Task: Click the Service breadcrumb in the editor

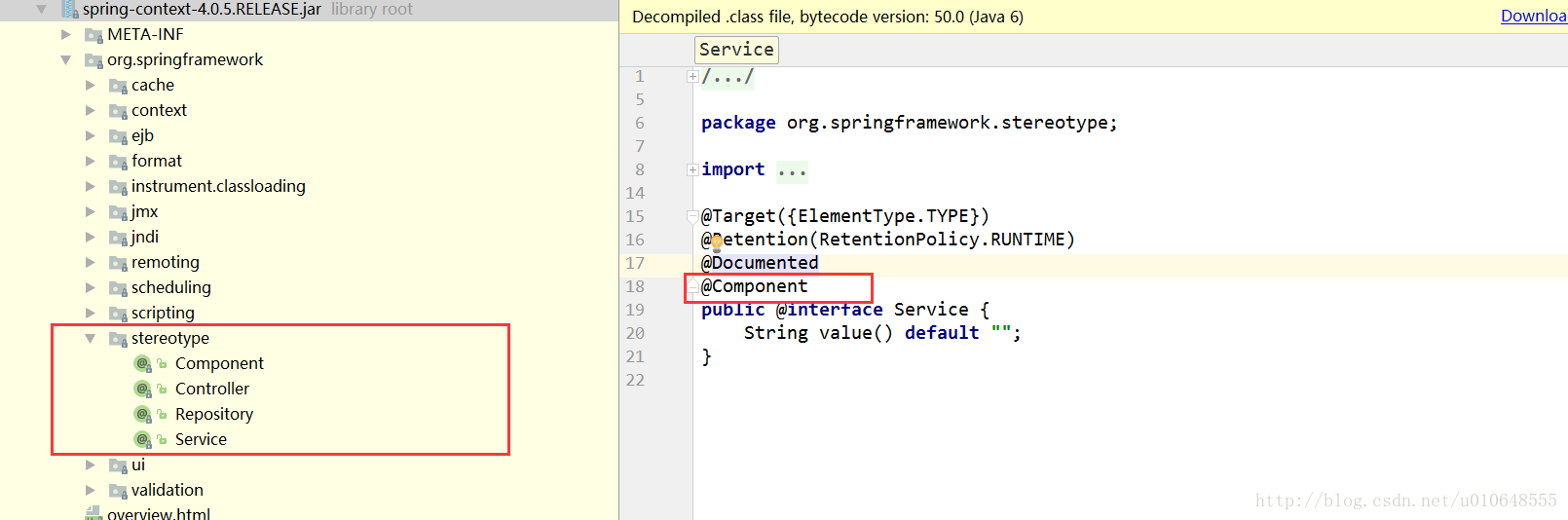Action: (x=736, y=50)
